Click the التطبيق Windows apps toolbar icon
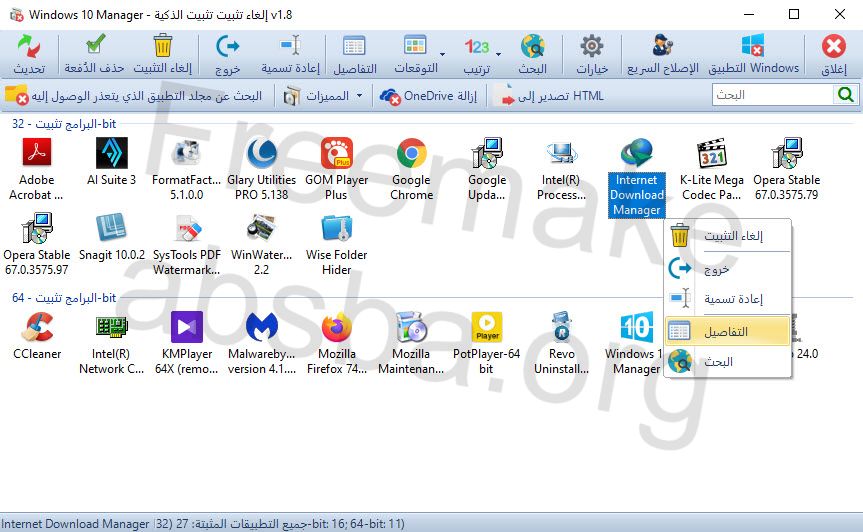This screenshot has height=532, width=863. point(753,45)
